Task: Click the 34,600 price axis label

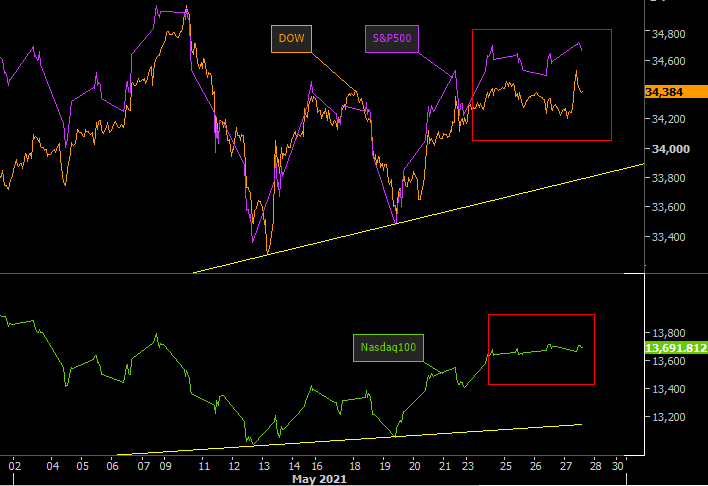Action: coord(668,61)
